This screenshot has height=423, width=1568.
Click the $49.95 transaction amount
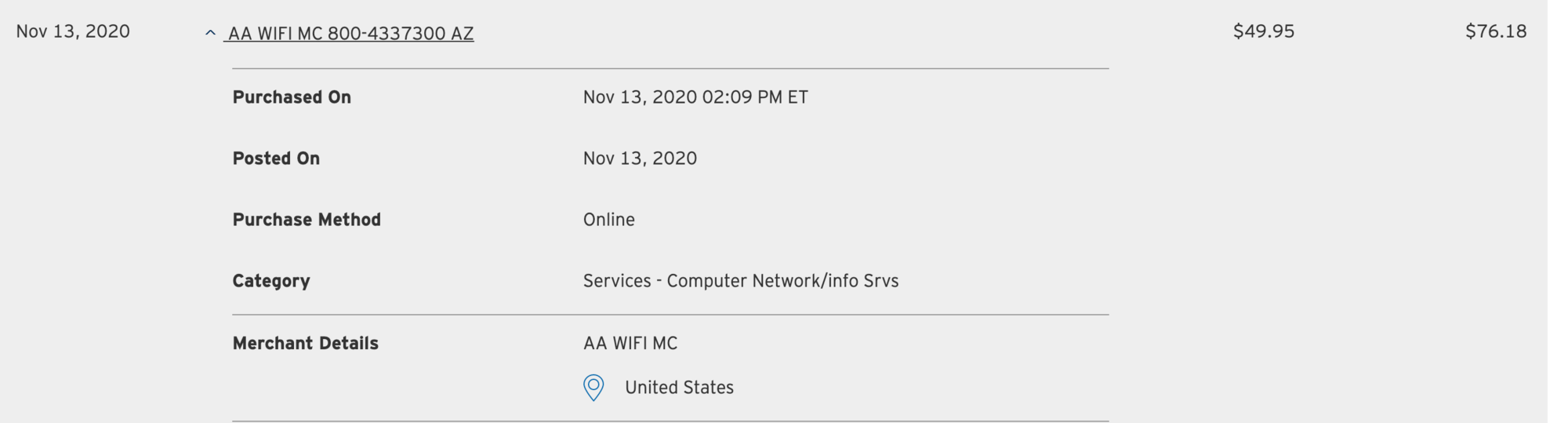(1263, 31)
